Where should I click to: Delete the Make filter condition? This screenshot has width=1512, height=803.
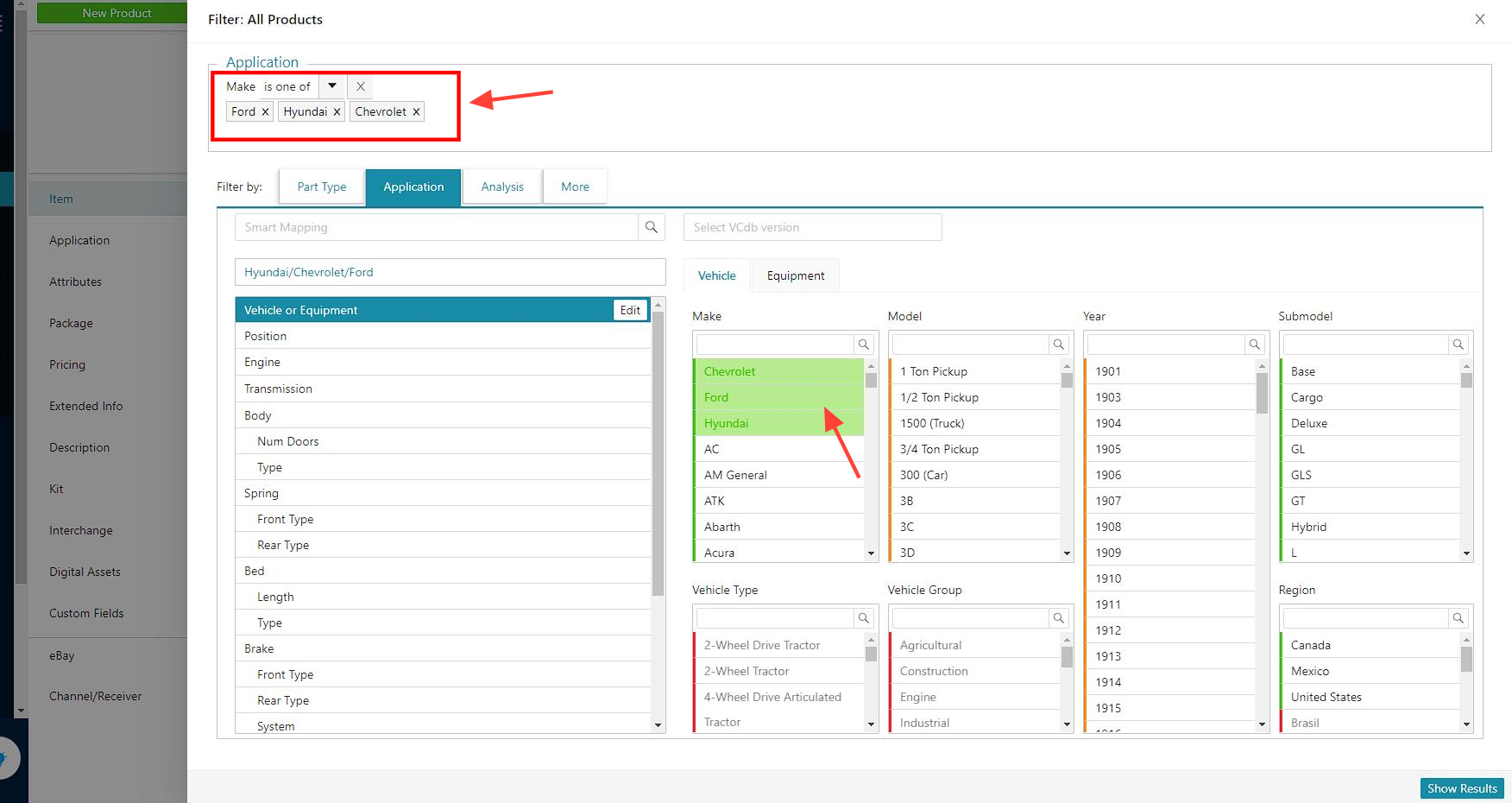[361, 86]
